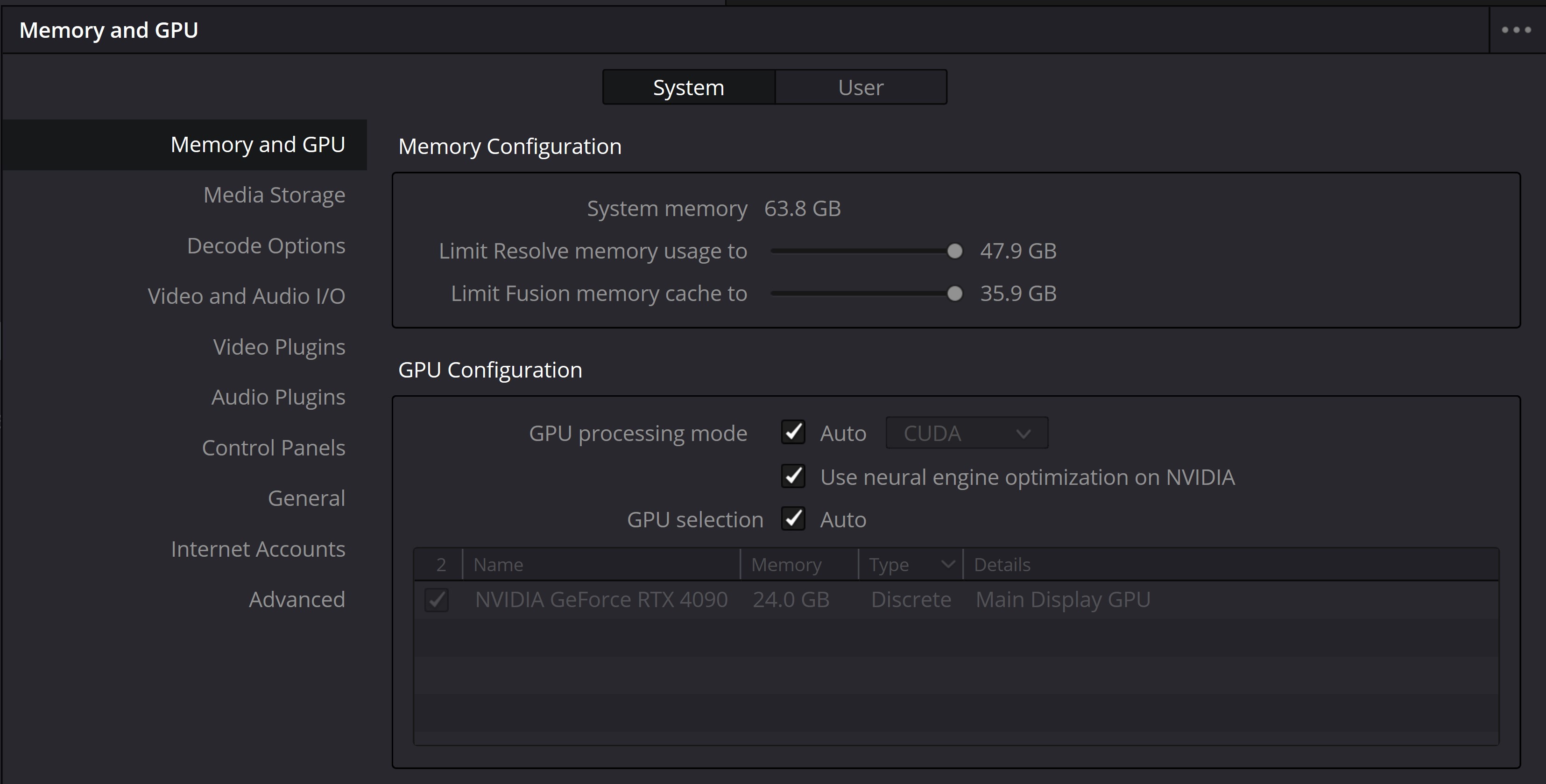Select 'NVIDIA GeForce RTX 4090' row name
1546x784 pixels.
(x=601, y=600)
